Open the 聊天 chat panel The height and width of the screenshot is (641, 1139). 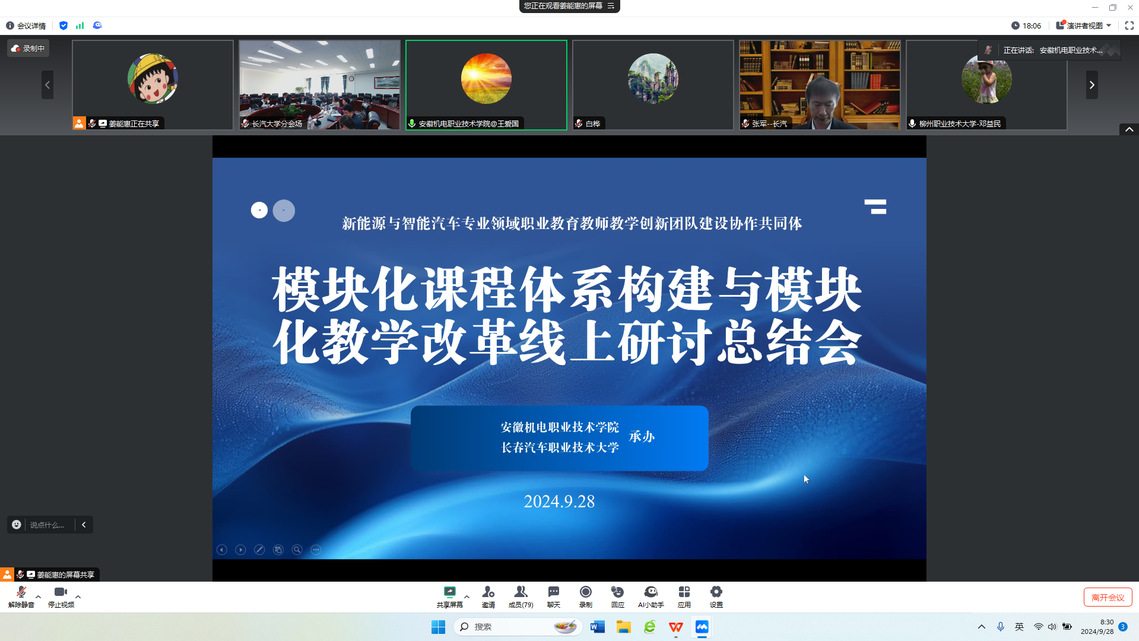[x=553, y=596]
